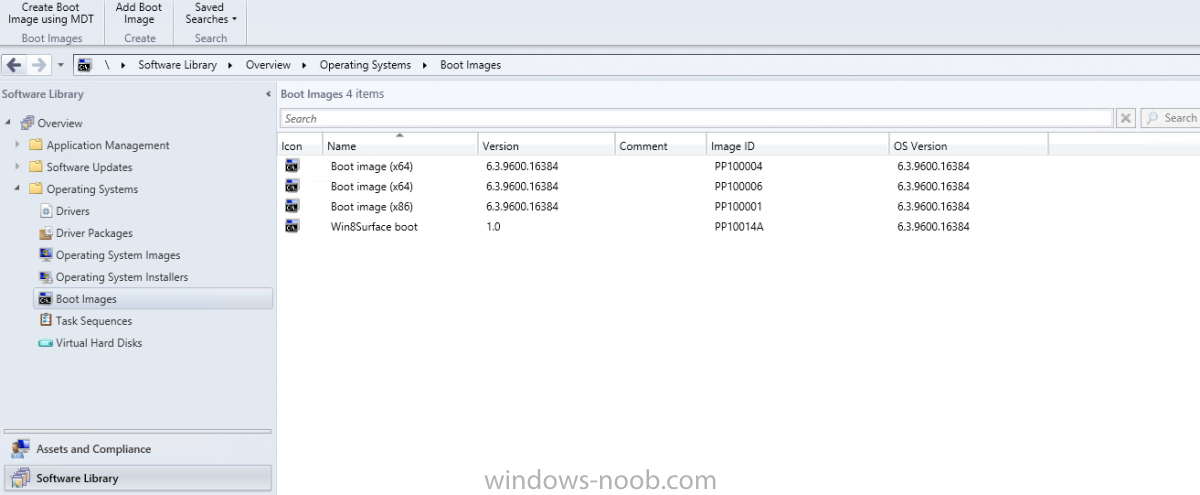Open the Task Sequences node
The height and width of the screenshot is (495, 1200).
tap(94, 321)
